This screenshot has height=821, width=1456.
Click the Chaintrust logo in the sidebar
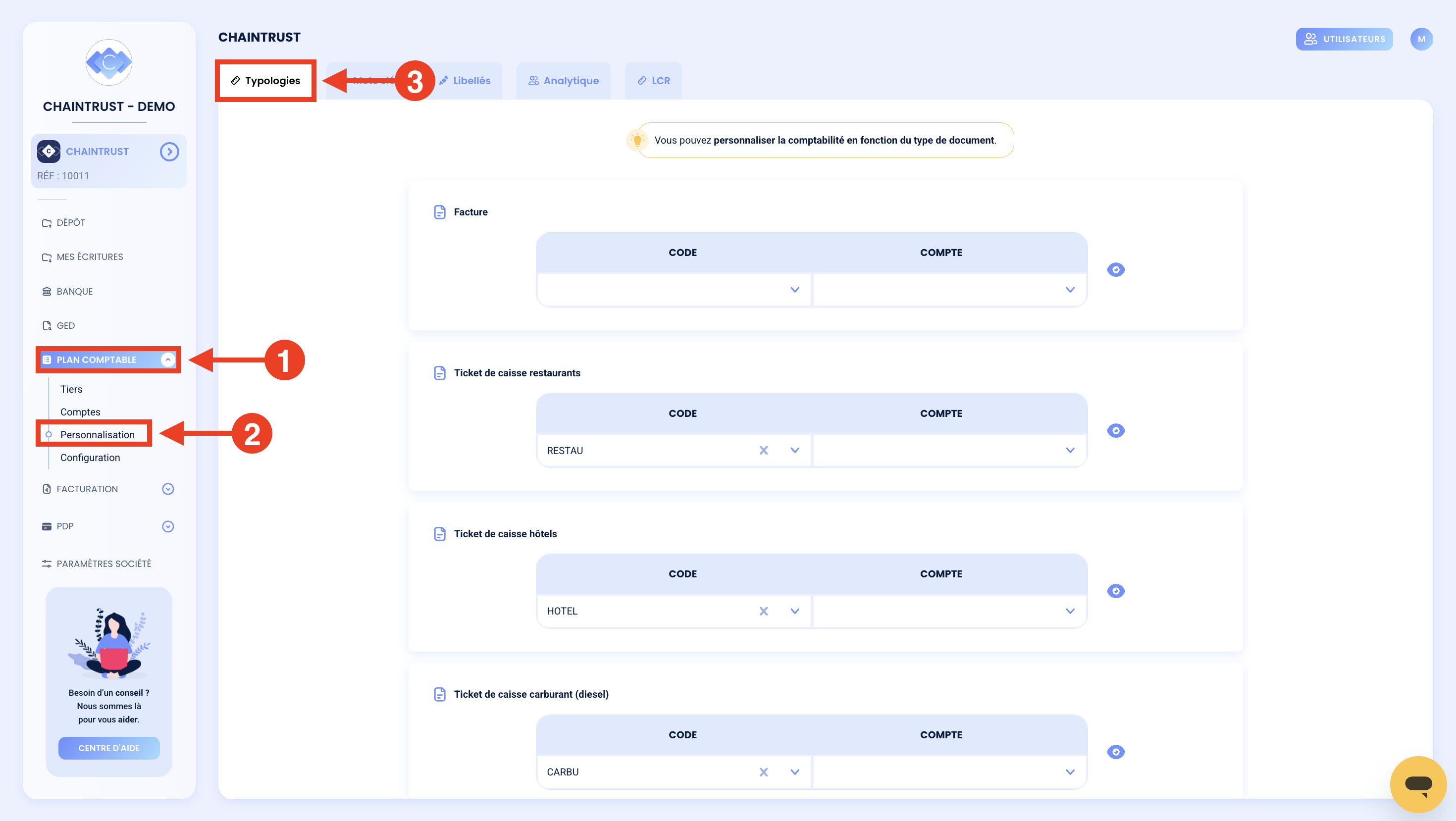click(109, 62)
